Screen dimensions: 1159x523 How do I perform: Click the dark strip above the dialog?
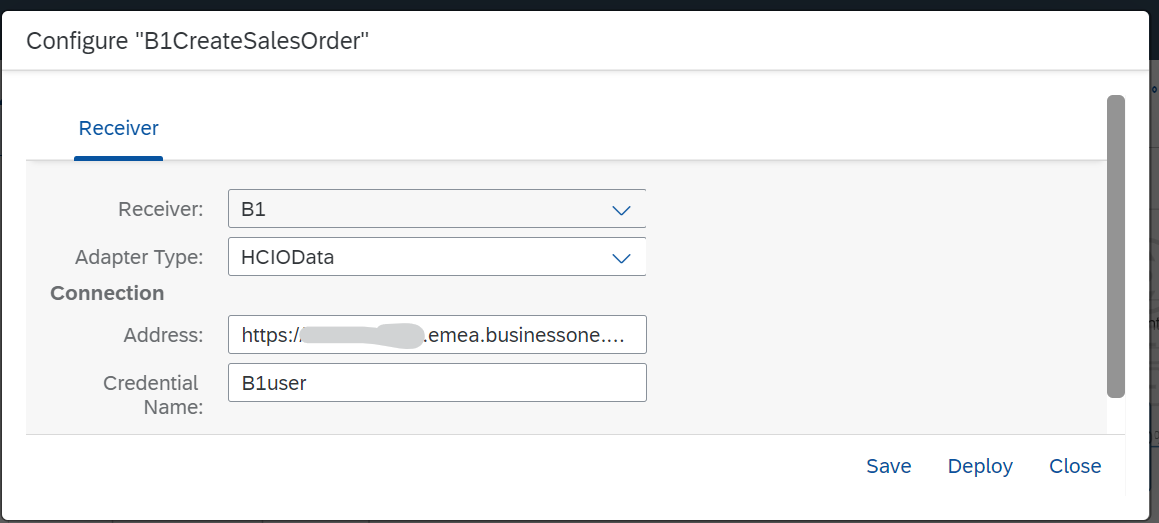[580, 5]
